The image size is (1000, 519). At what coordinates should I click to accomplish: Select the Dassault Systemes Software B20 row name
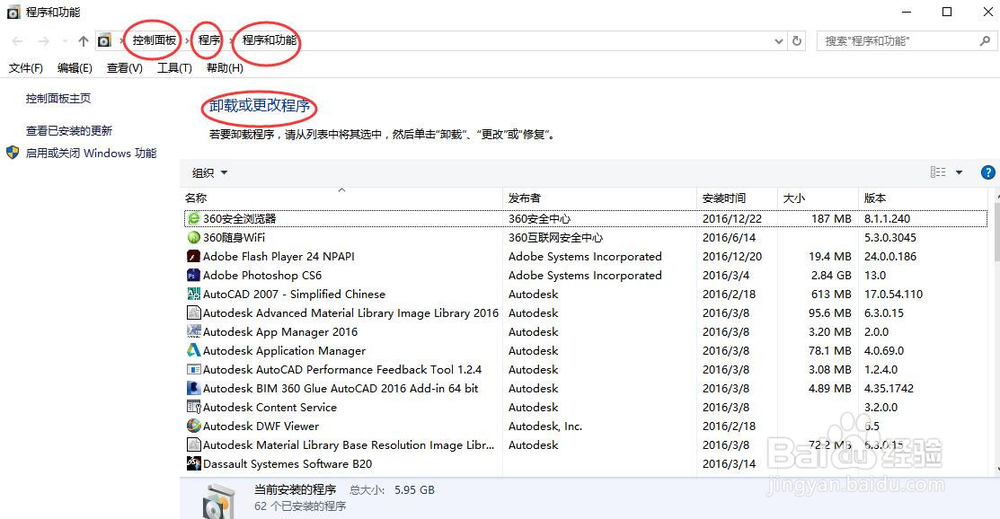point(288,464)
